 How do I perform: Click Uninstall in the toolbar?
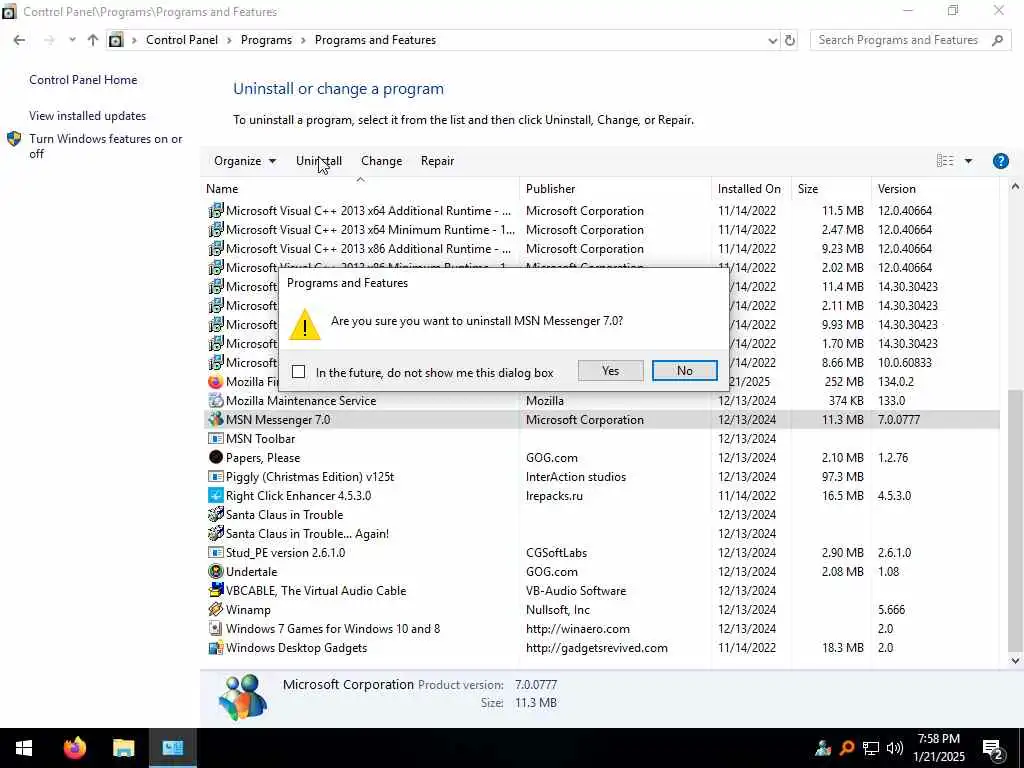[x=319, y=161]
